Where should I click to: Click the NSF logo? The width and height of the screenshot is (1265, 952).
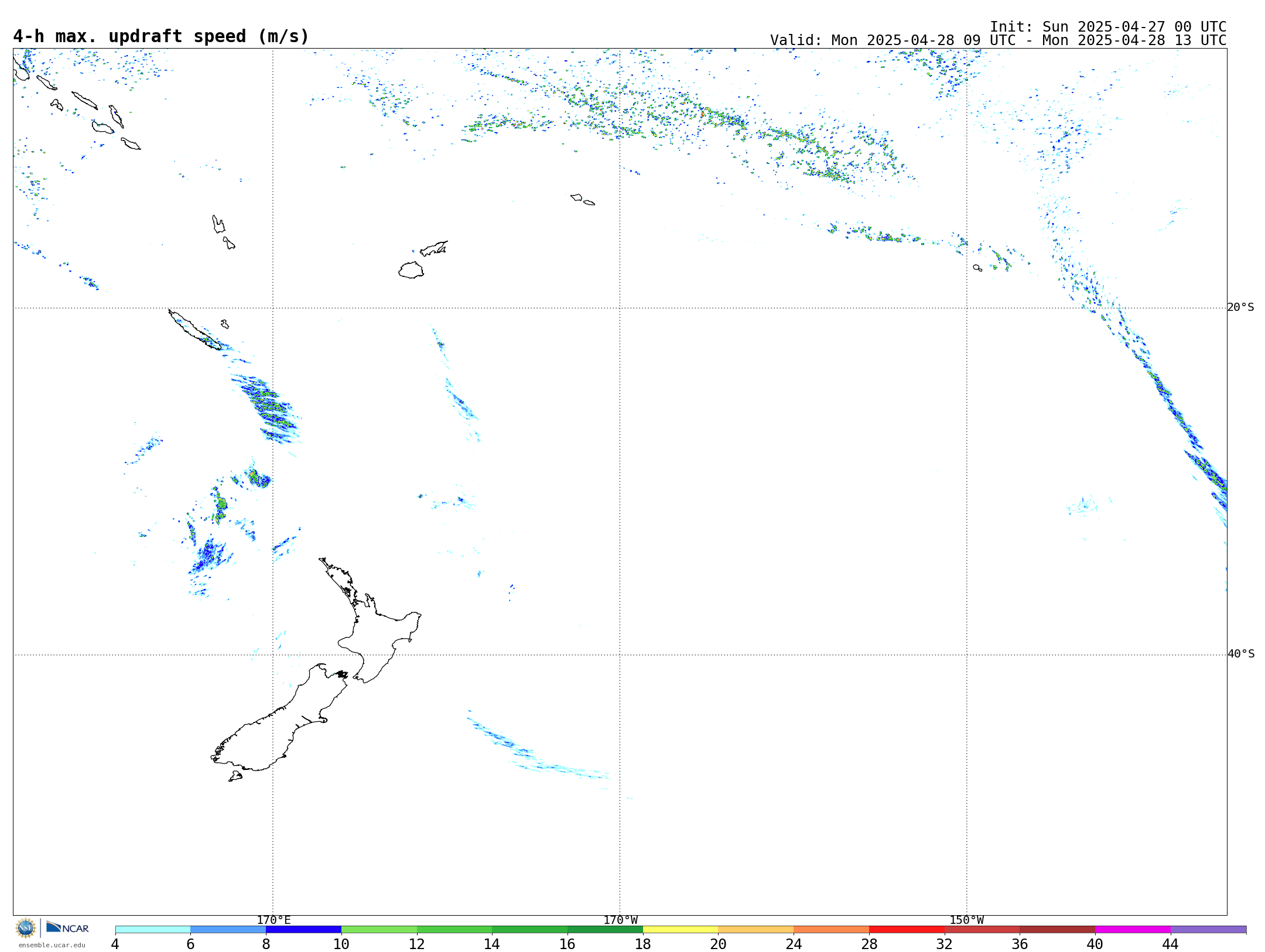click(26, 928)
